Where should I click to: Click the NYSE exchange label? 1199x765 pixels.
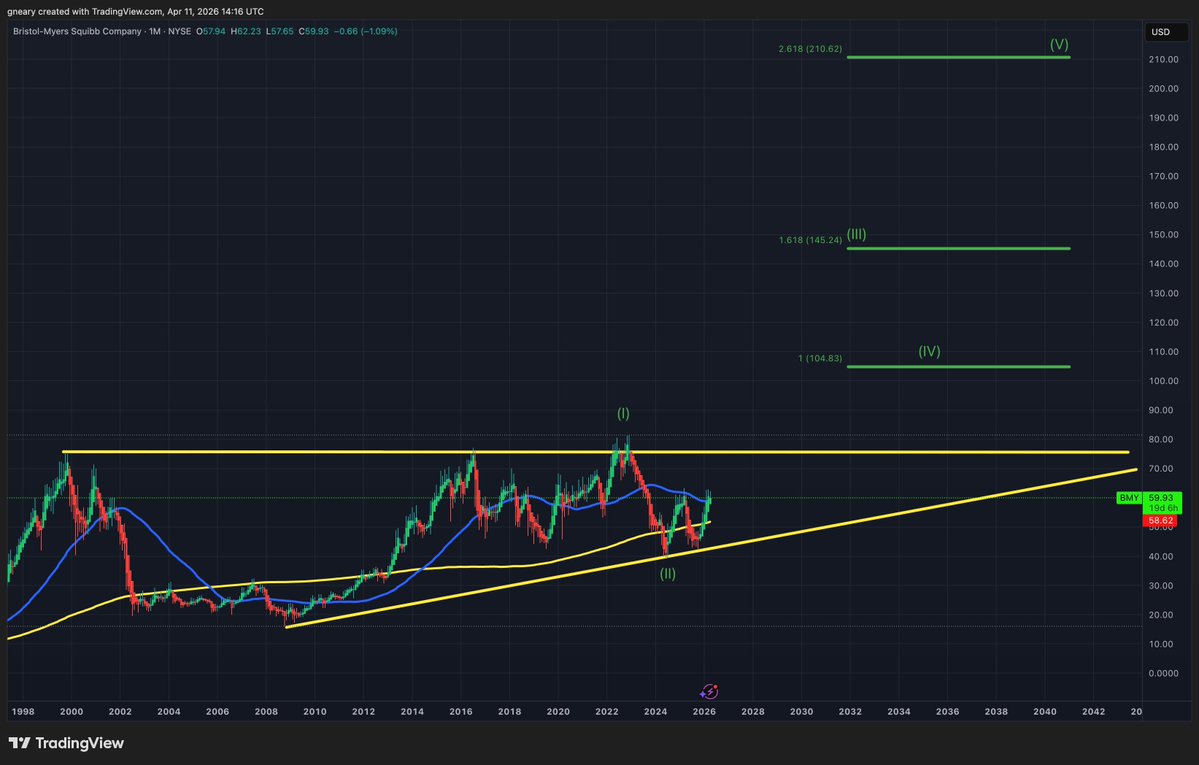(x=180, y=31)
